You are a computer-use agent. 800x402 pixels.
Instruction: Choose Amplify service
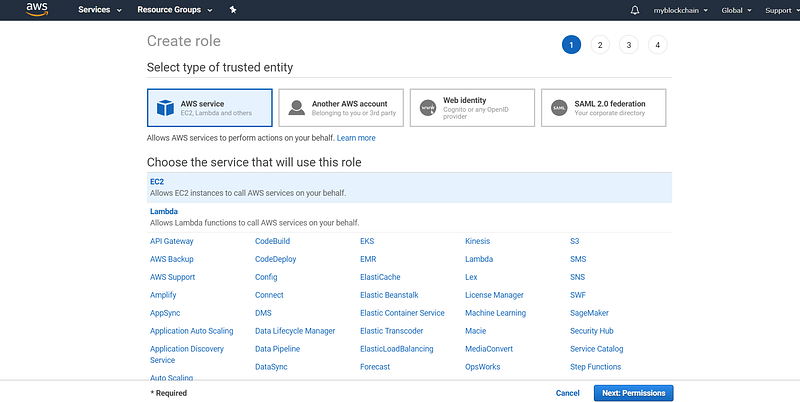[163, 295]
